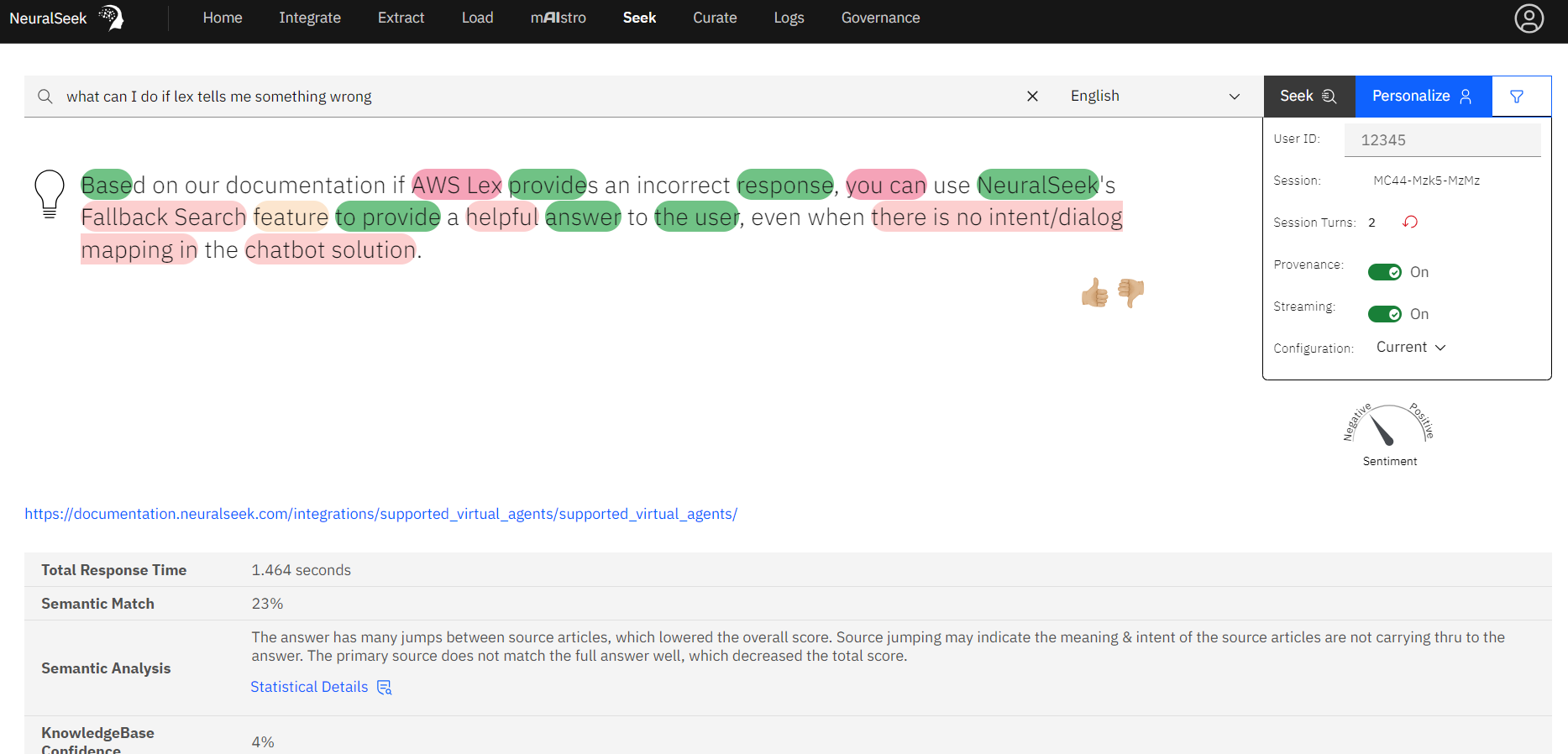Open the Extract menu
Image resolution: width=1568 pixels, height=754 pixels.
(401, 18)
